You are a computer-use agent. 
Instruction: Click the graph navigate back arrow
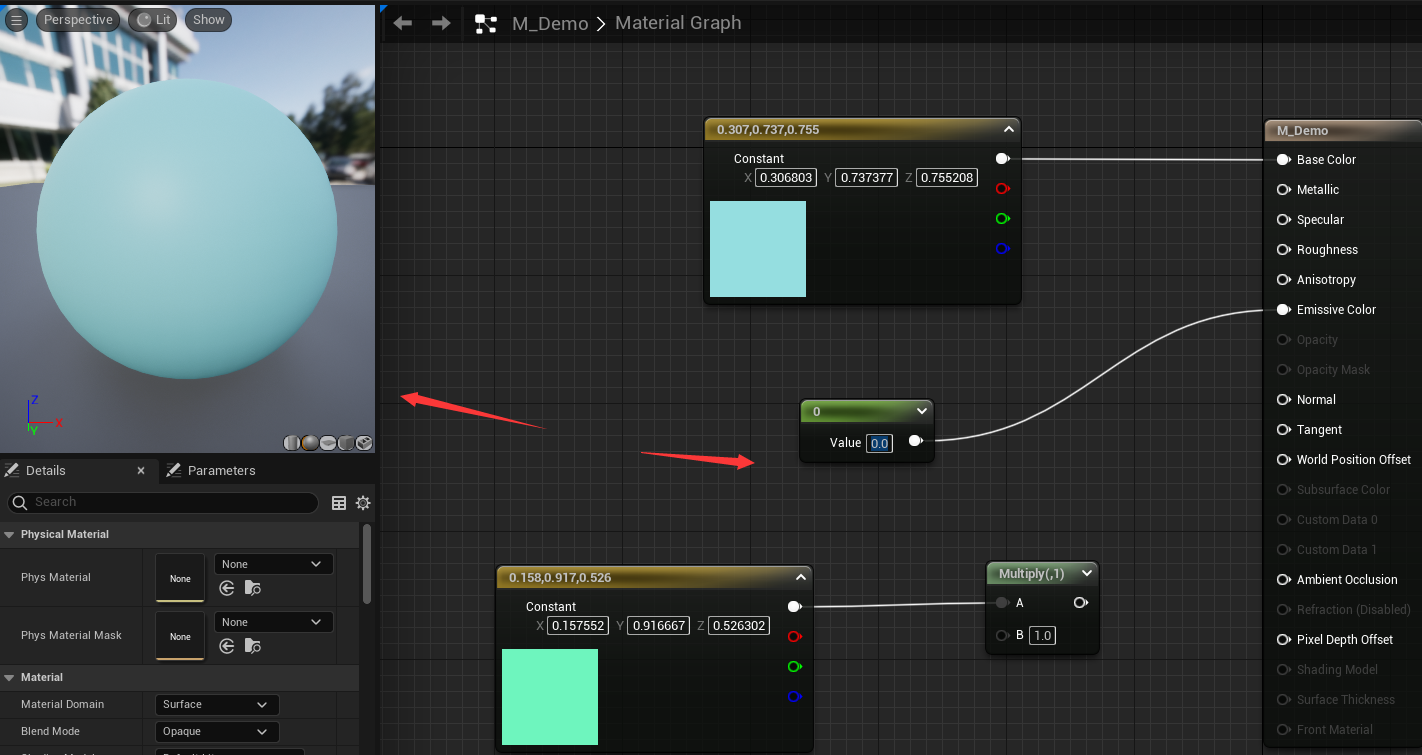[x=403, y=23]
